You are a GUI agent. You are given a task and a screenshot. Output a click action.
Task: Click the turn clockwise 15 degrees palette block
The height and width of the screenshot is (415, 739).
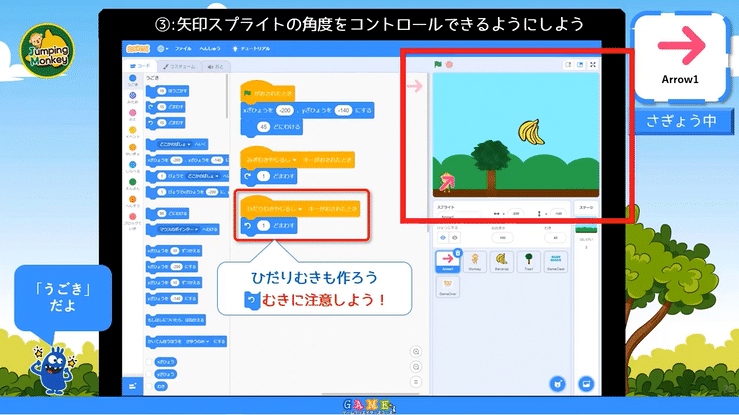click(x=165, y=107)
